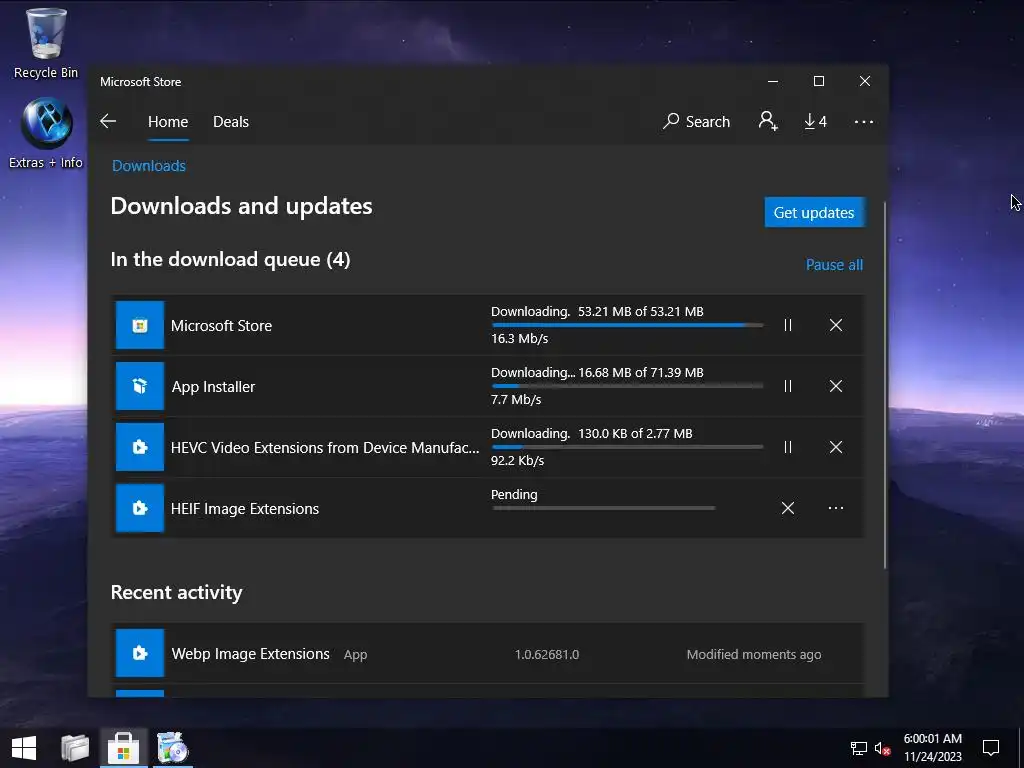Click the App Installer tile icon
This screenshot has height=768, width=1024.
(x=140, y=386)
